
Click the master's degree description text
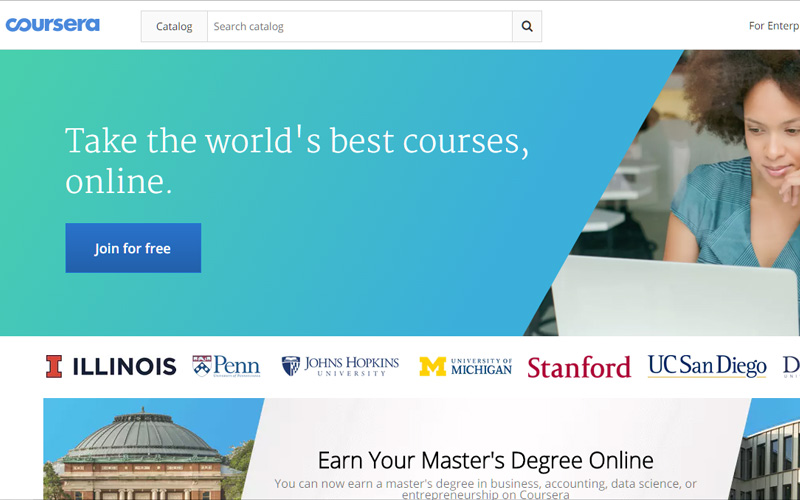tap(485, 488)
